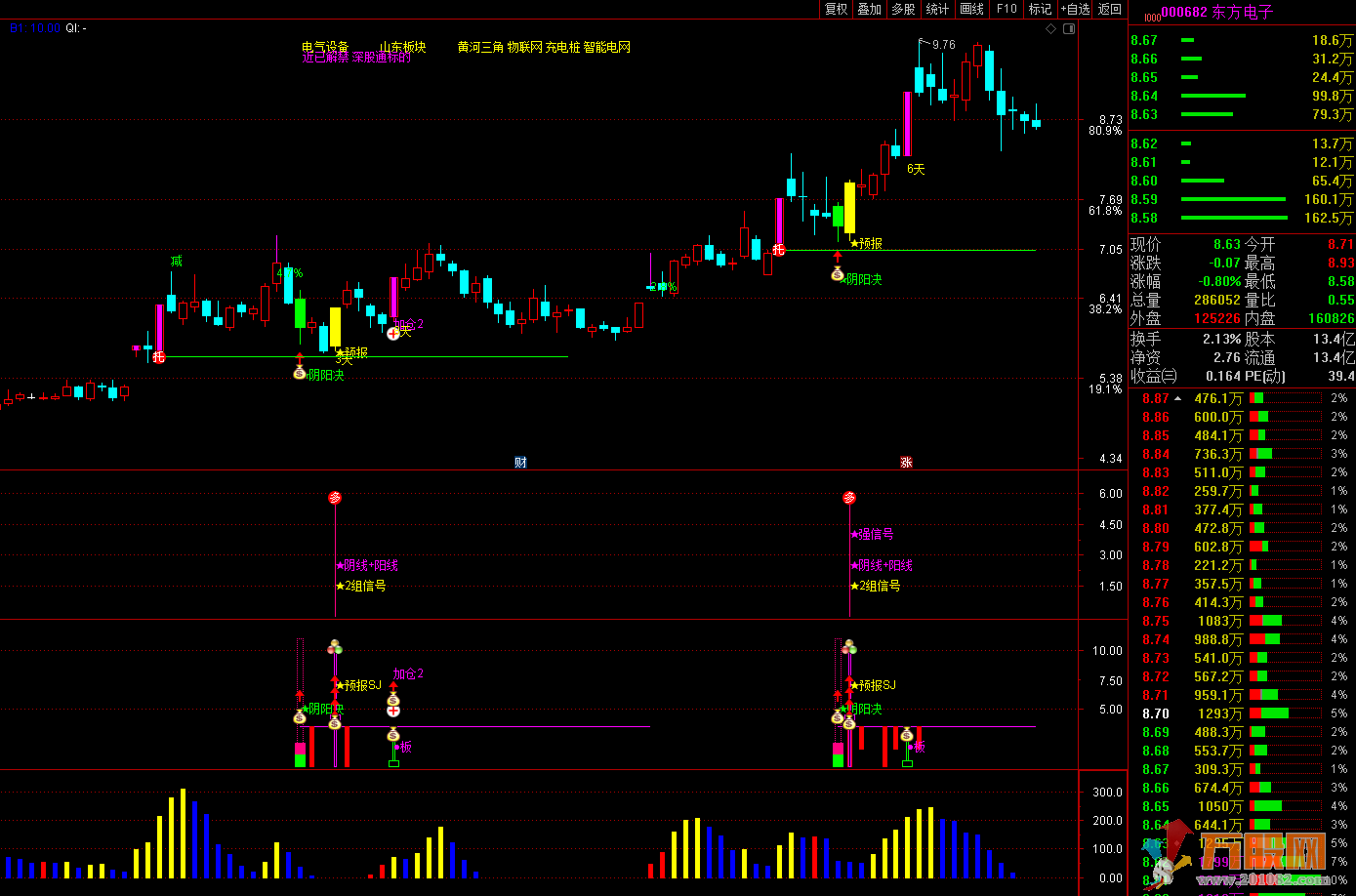This screenshot has width=1356, height=896.
Task: Click the flag marker beside the 9.76 high
Action: [x=924, y=42]
